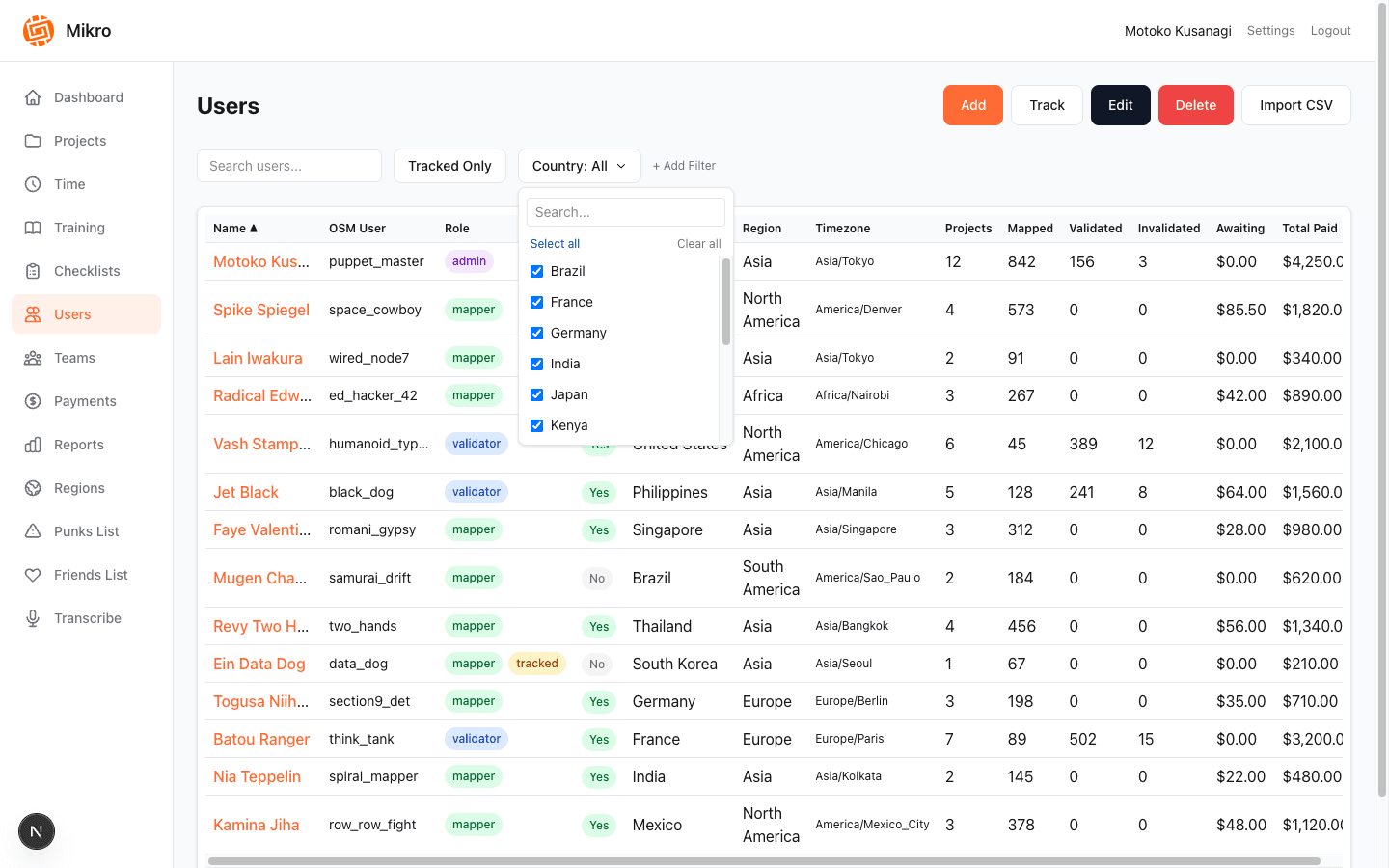Toggle the Name column sort order
Viewport: 1389px width, 868px height.
235,228
